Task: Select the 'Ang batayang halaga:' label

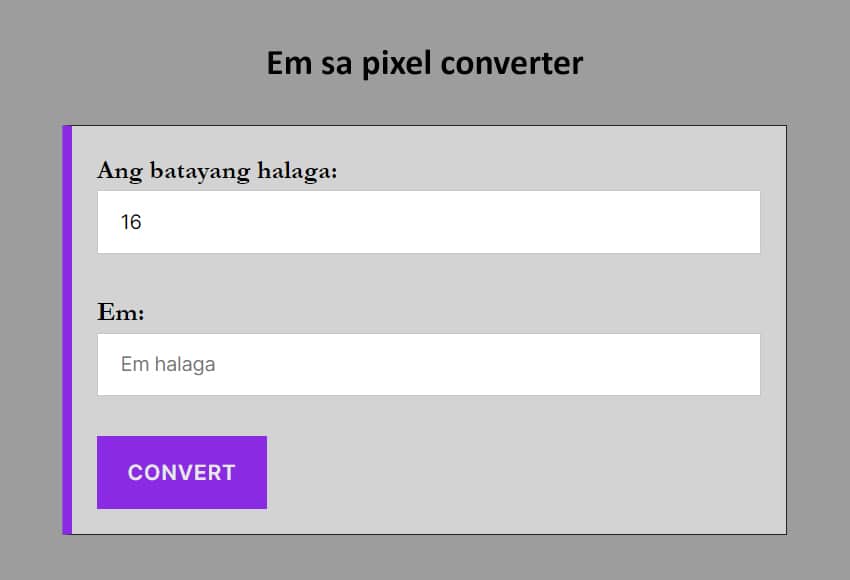Action: click(217, 171)
